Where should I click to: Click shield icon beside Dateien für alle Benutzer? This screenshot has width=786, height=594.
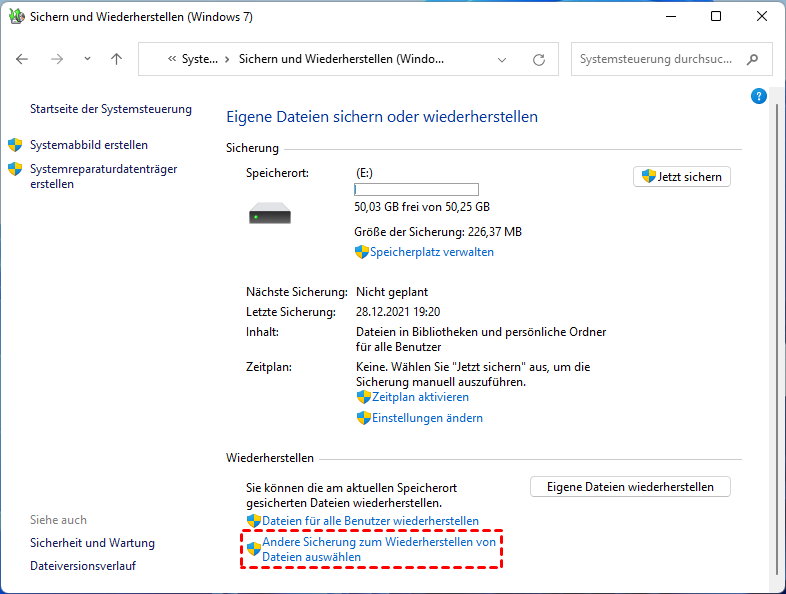254,521
